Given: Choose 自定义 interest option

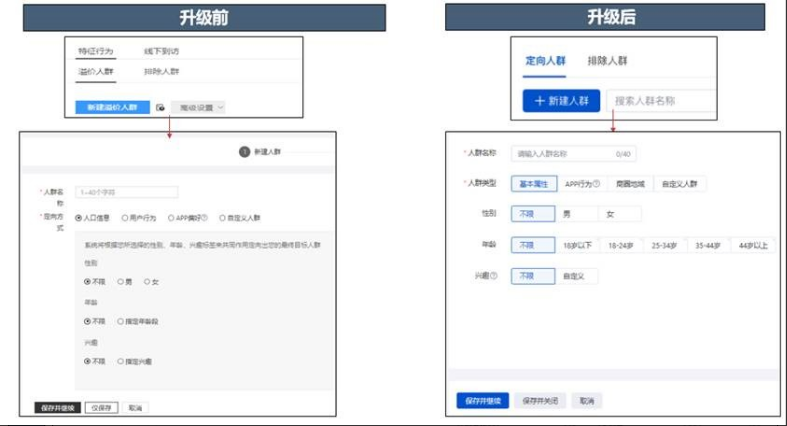Looking at the screenshot, I should (x=577, y=276).
